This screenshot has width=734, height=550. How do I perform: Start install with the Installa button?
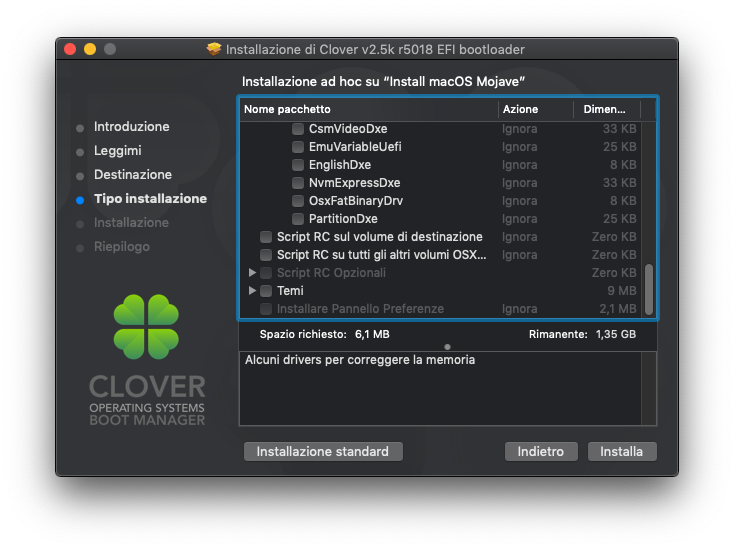pyautogui.click(x=622, y=451)
